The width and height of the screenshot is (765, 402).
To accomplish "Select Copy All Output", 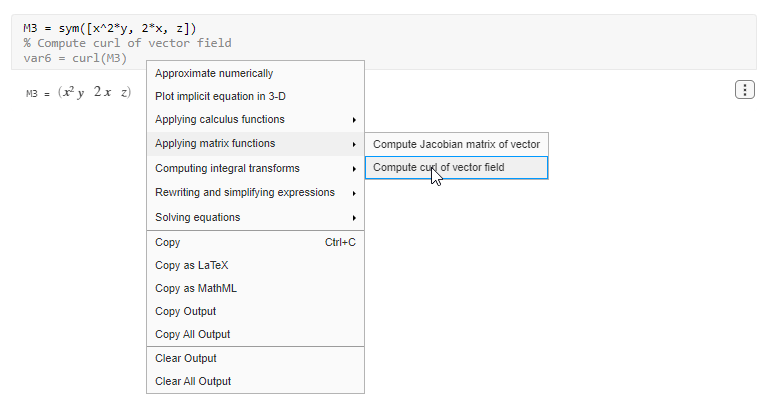I will tap(193, 334).
